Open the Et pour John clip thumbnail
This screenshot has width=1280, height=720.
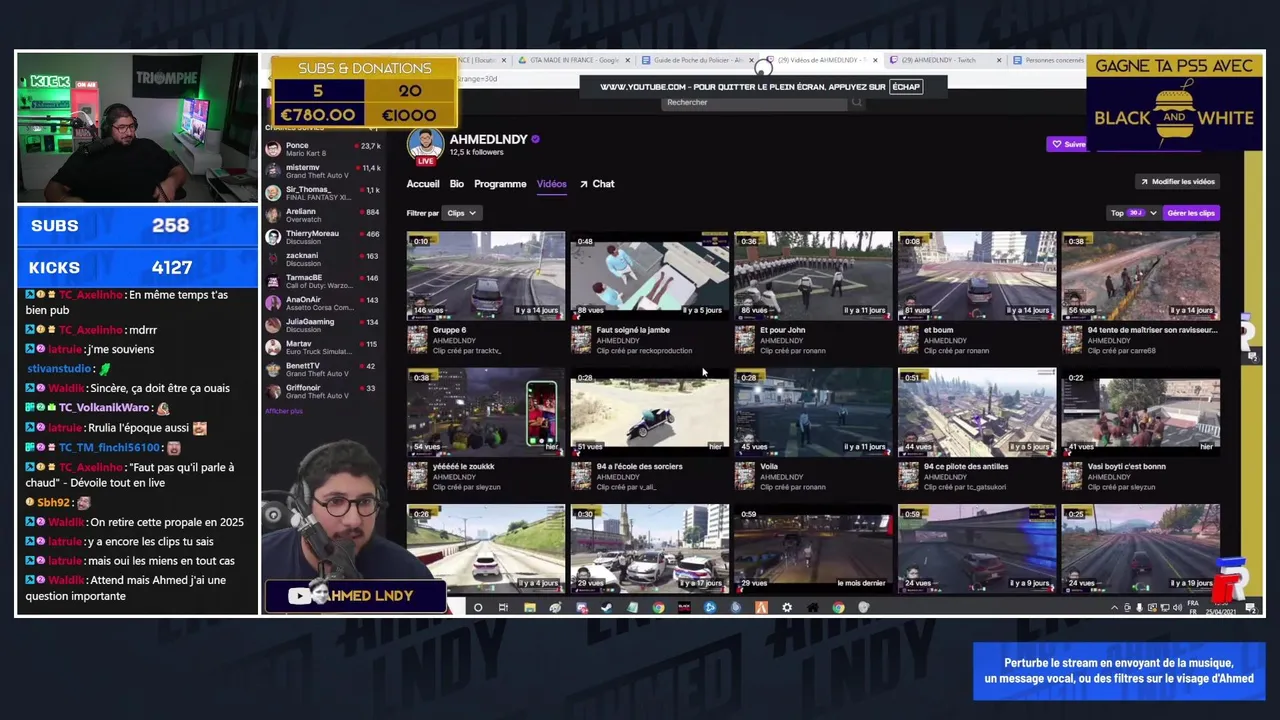[813, 276]
